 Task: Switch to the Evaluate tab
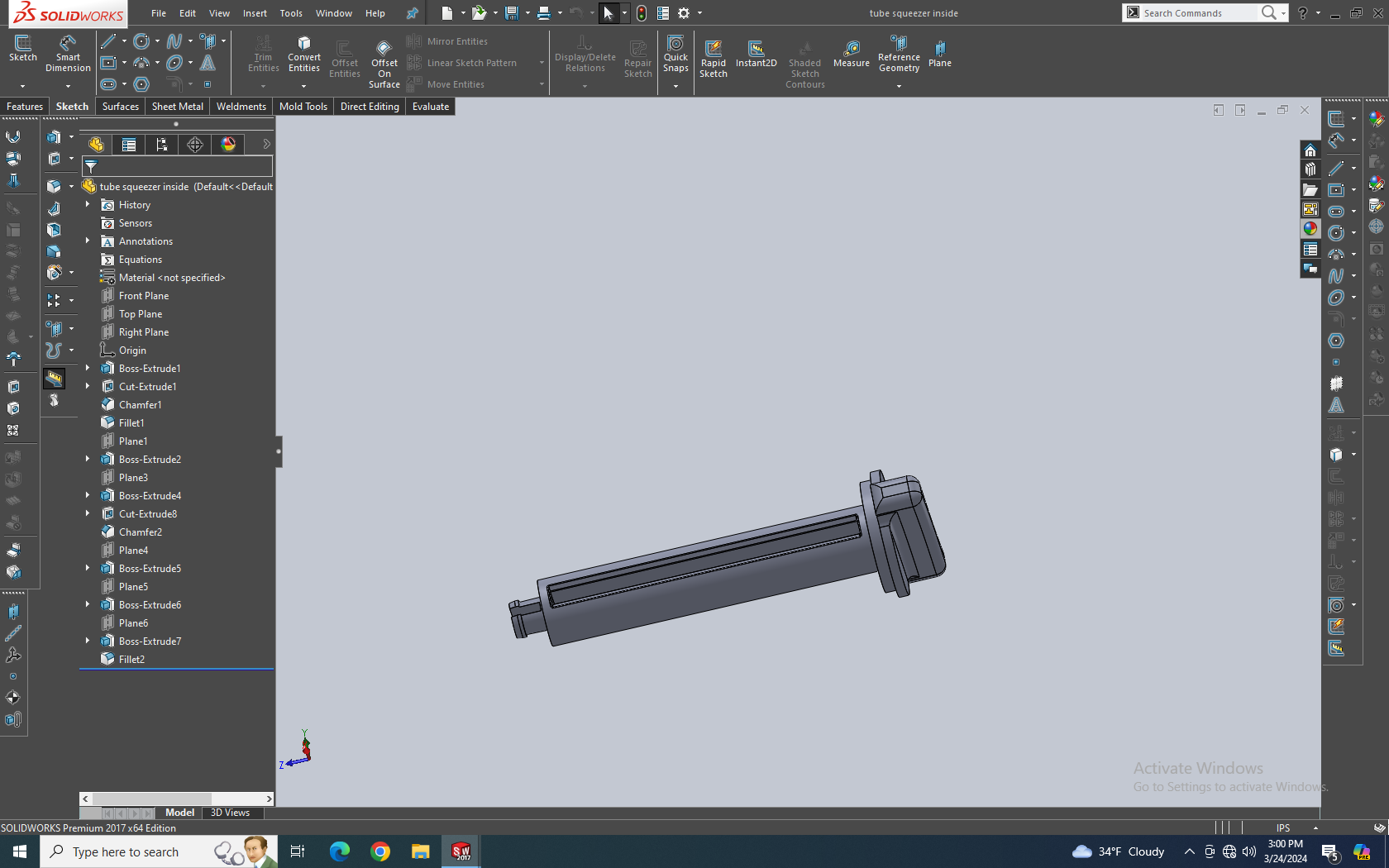[x=431, y=107]
